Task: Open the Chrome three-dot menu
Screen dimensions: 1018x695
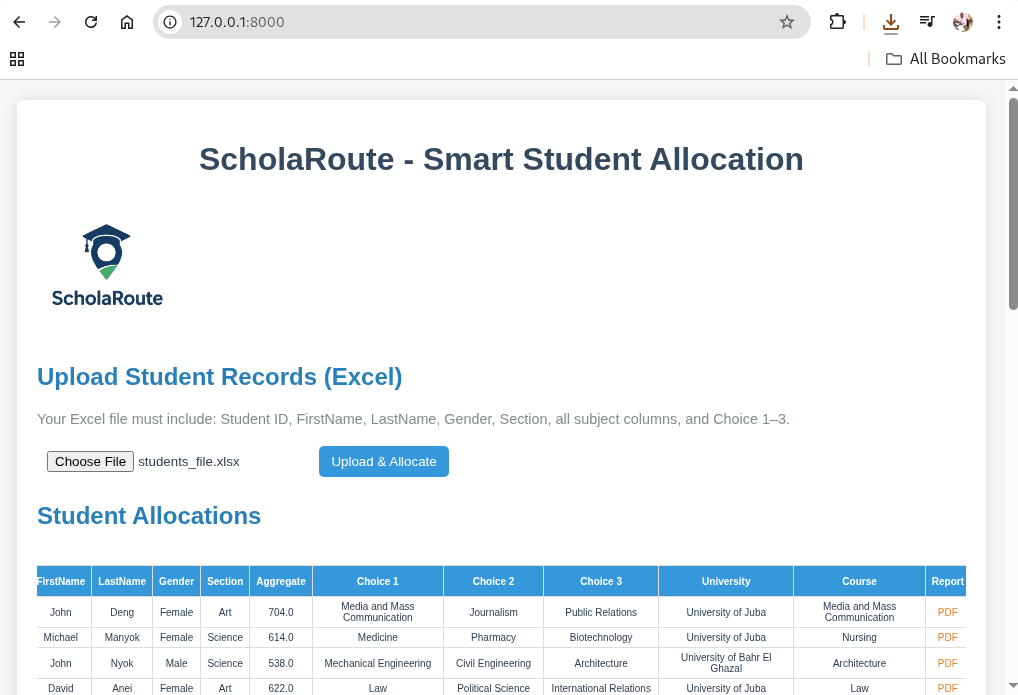Action: 999,22
